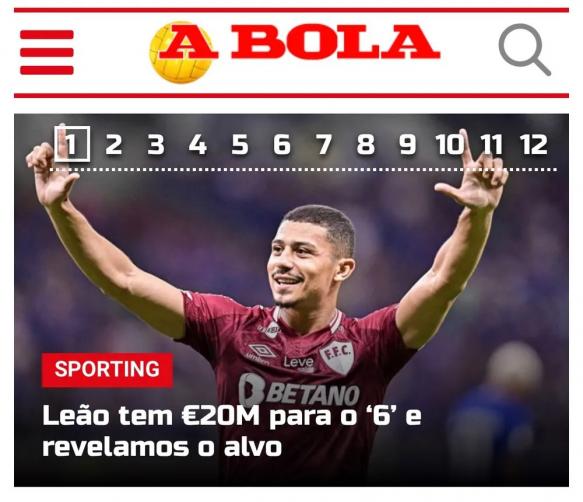
Task: Select carousel slide 12
Action: coord(534,144)
